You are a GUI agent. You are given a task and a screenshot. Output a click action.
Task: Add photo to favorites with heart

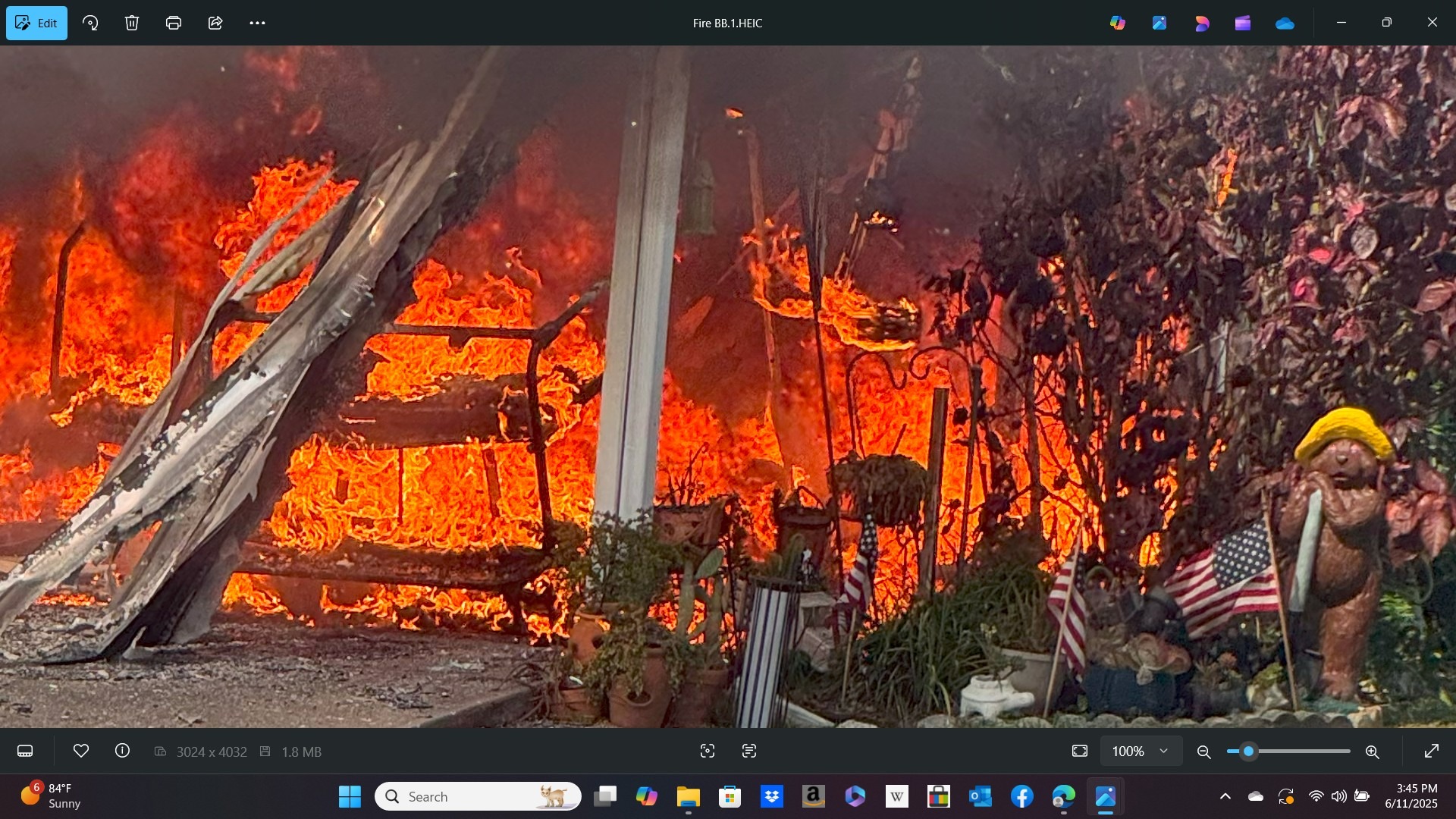[81, 751]
